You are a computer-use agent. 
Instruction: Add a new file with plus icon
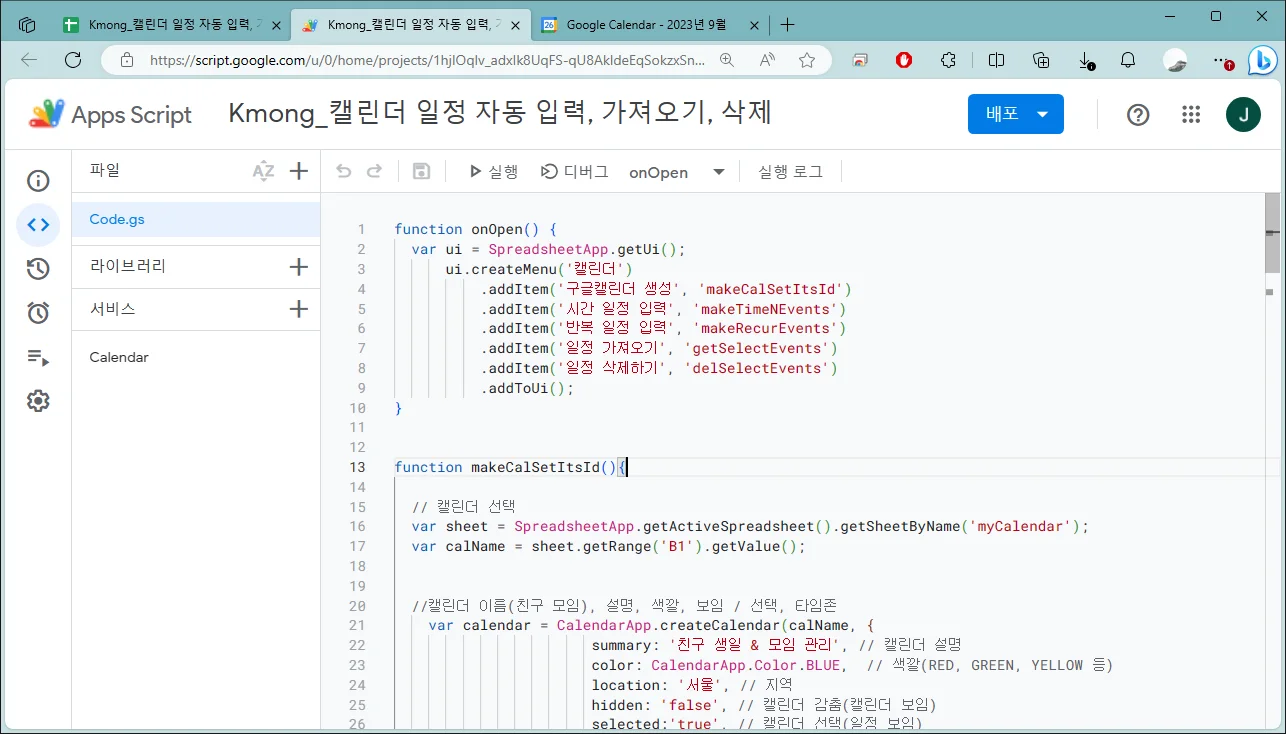tap(298, 171)
